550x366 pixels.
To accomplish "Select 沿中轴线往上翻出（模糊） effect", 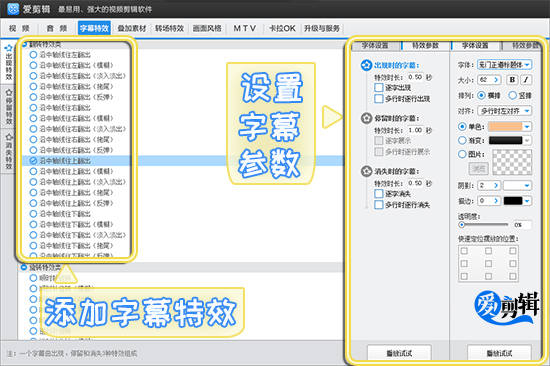I will coord(72,171).
